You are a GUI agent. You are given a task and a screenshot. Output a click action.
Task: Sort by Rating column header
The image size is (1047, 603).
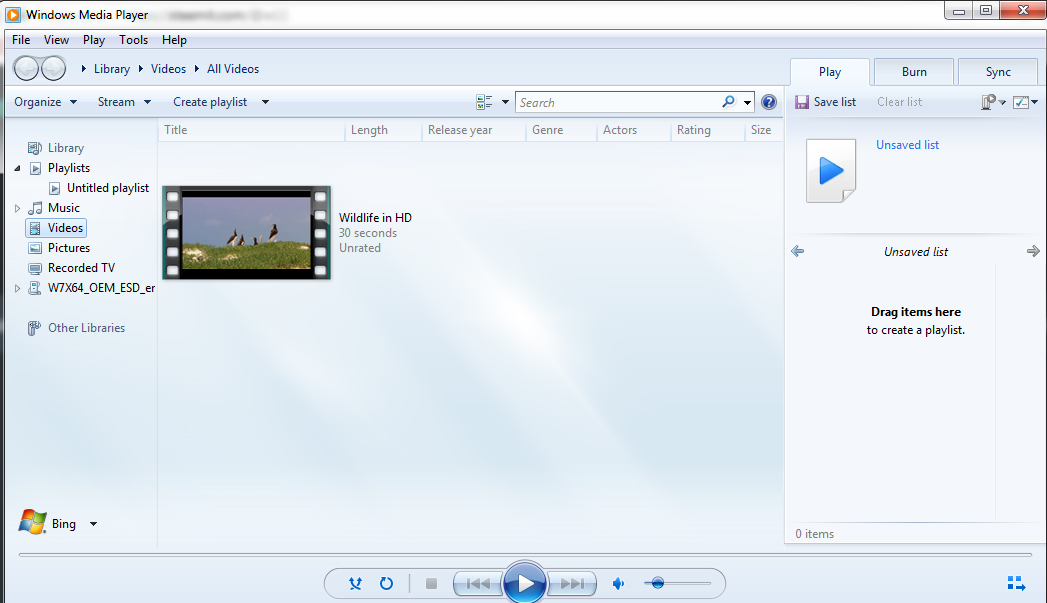(708, 130)
